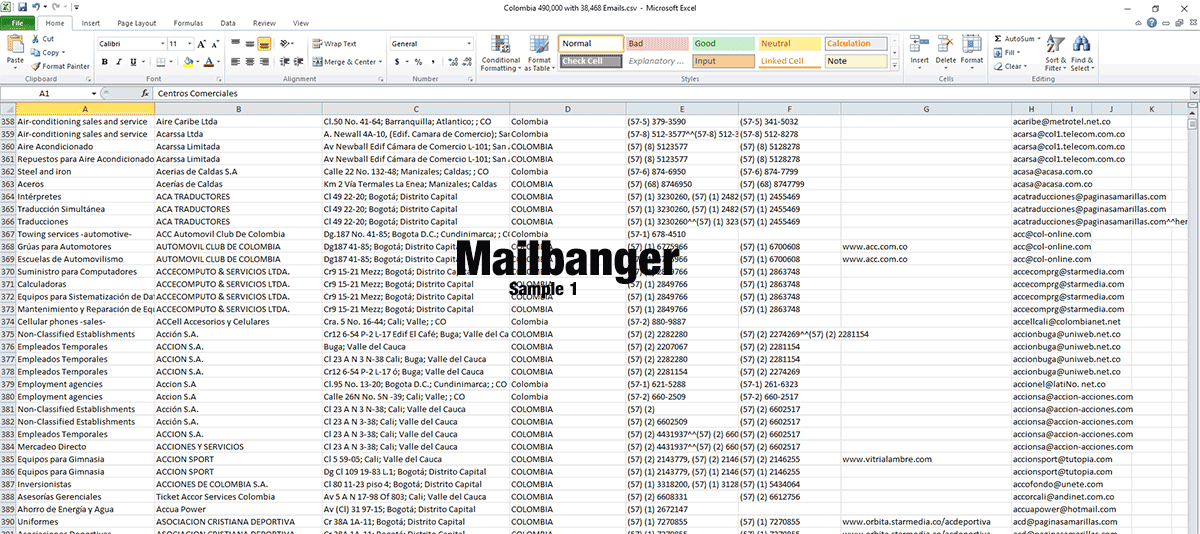Click the cell borders icon
Viewport: 1200px width, 534px height.
[x=159, y=62]
